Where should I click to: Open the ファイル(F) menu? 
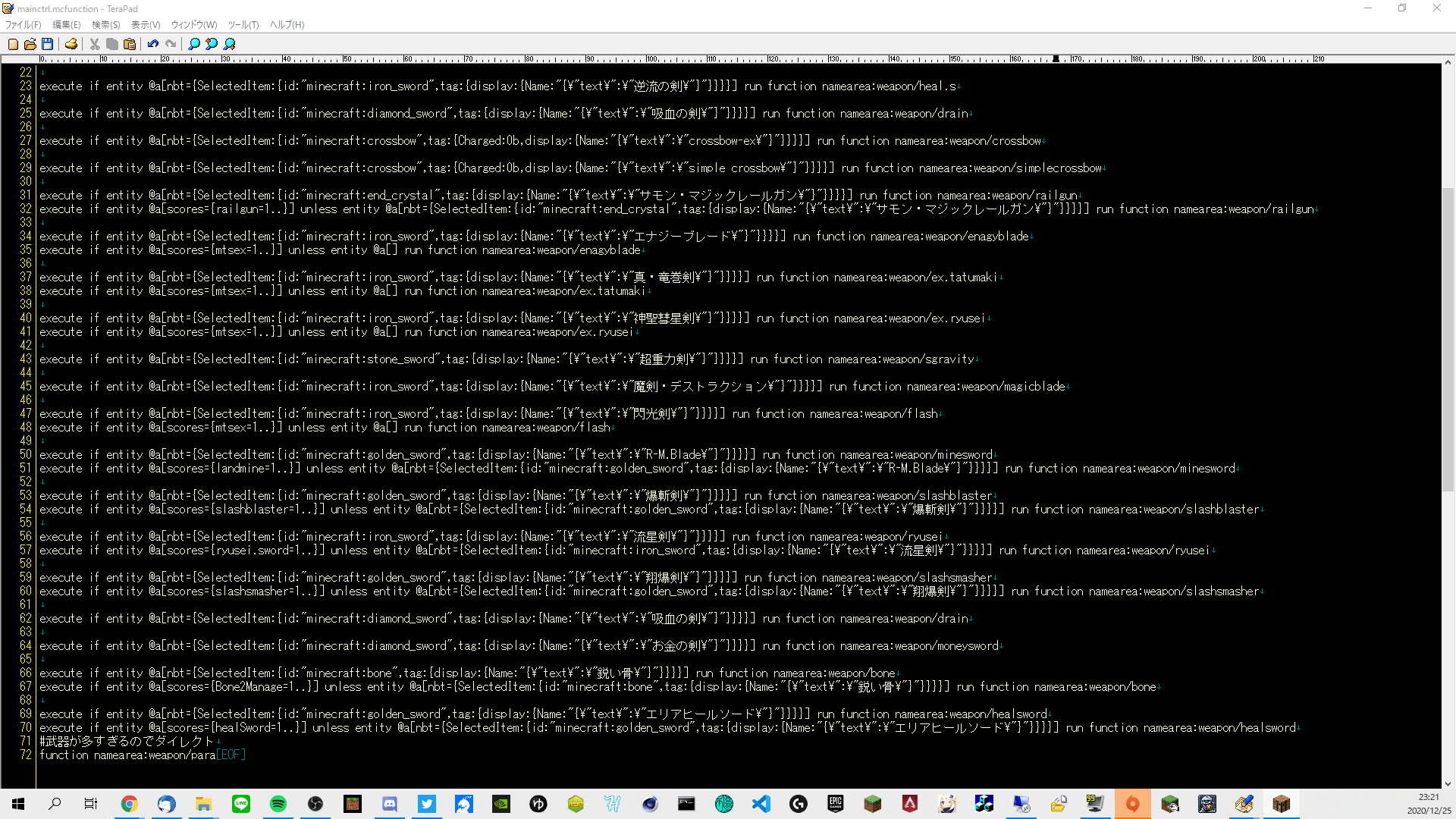[23, 25]
